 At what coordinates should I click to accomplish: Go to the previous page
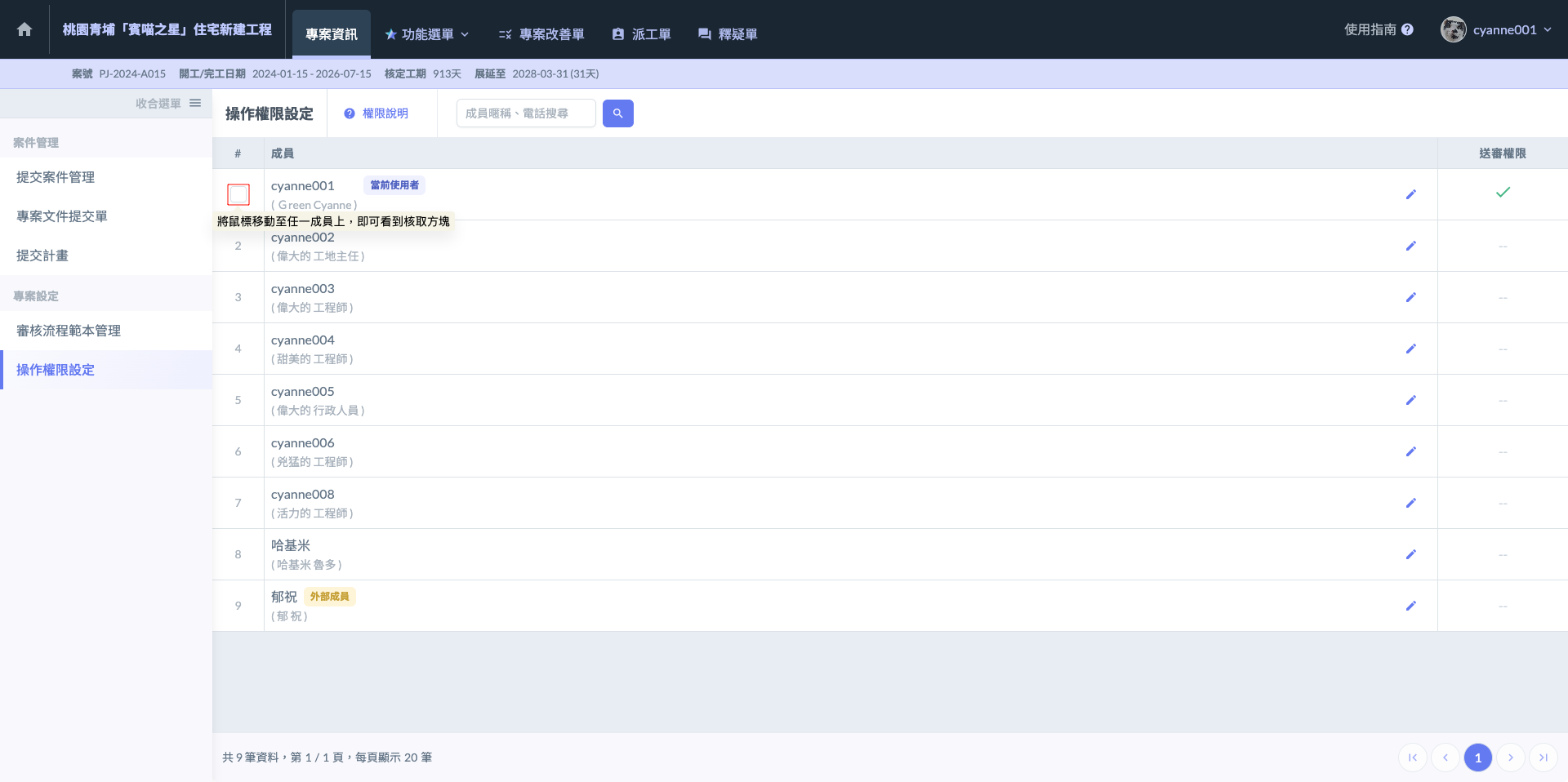tap(1445, 758)
